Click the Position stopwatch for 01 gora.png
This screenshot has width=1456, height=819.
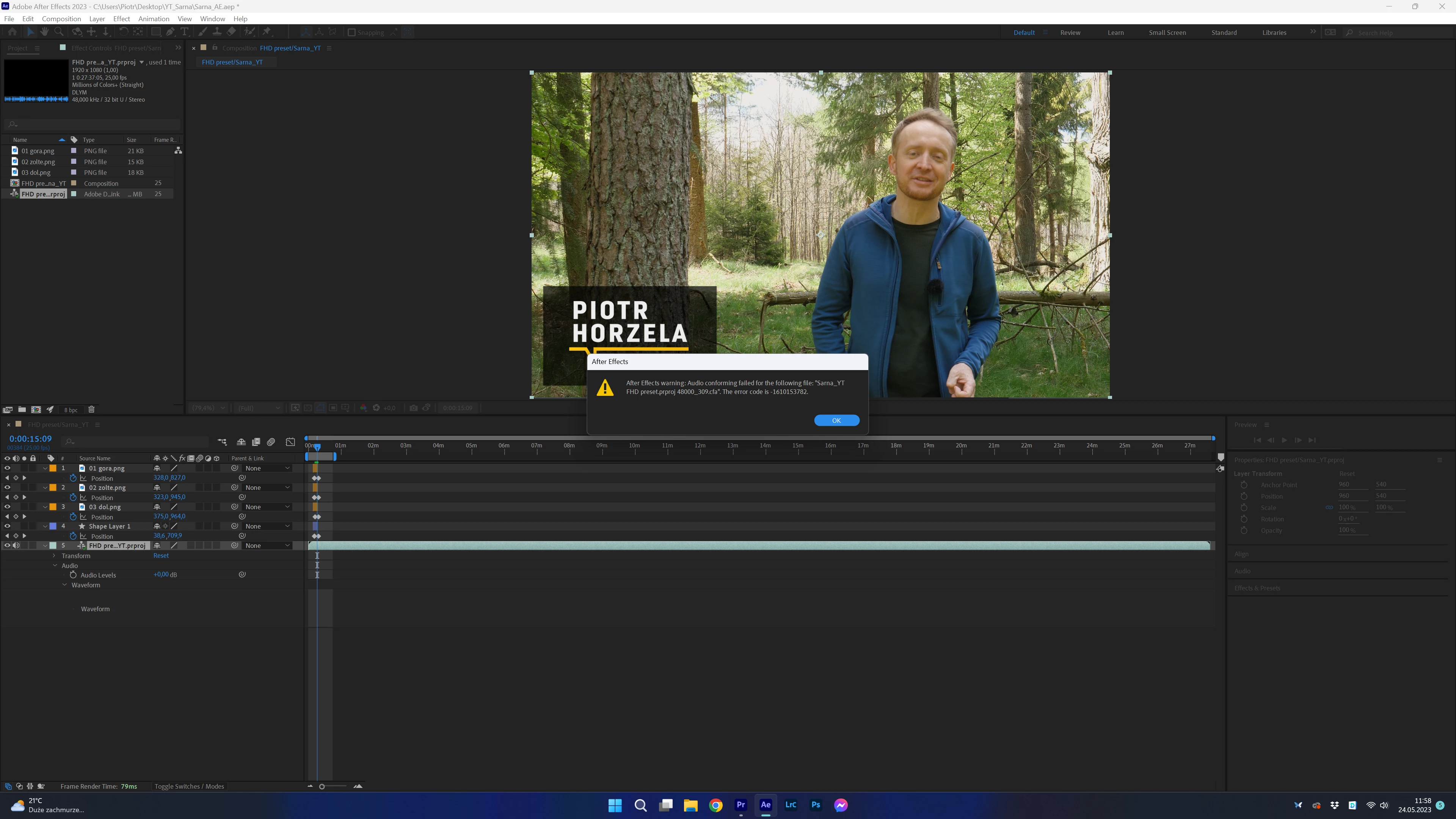tap(73, 478)
